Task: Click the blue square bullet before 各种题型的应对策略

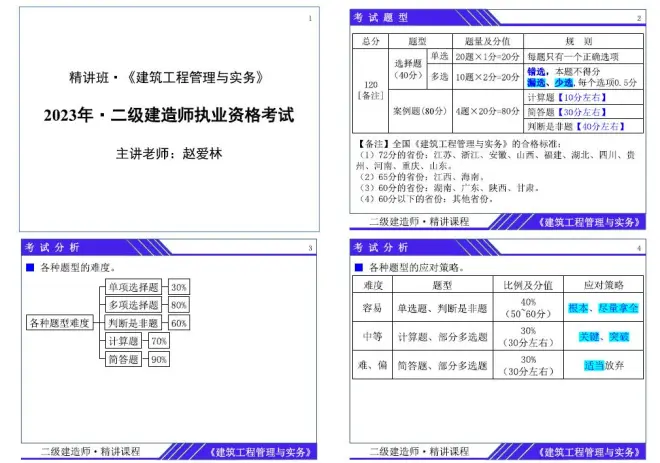Action: pyautogui.click(x=359, y=267)
